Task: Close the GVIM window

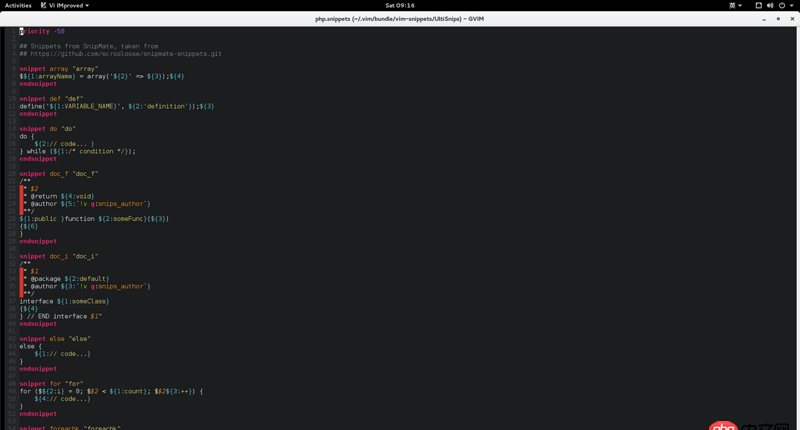Action: pos(792,19)
